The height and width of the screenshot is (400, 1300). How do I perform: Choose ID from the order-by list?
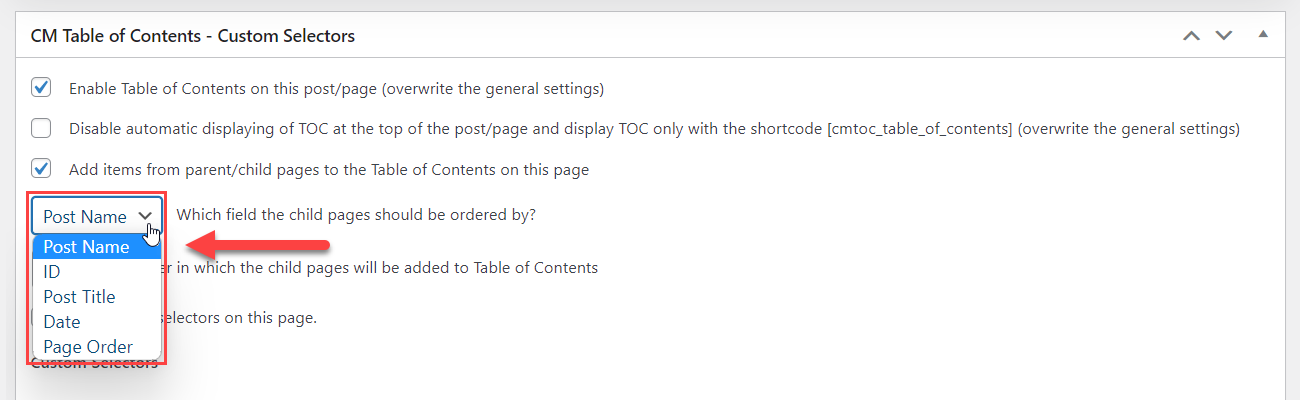coord(97,272)
